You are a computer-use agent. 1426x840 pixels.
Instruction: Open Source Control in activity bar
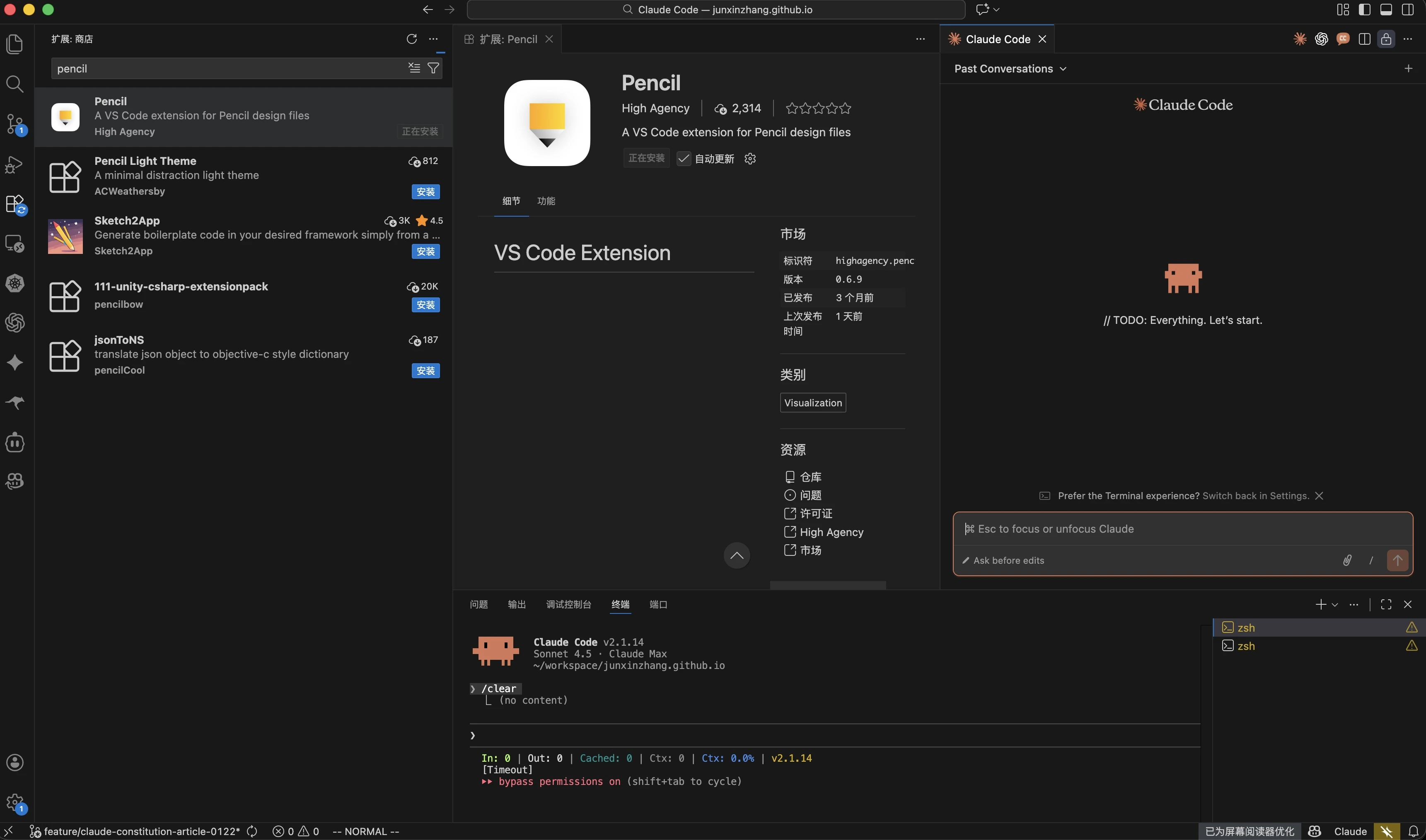(x=15, y=123)
